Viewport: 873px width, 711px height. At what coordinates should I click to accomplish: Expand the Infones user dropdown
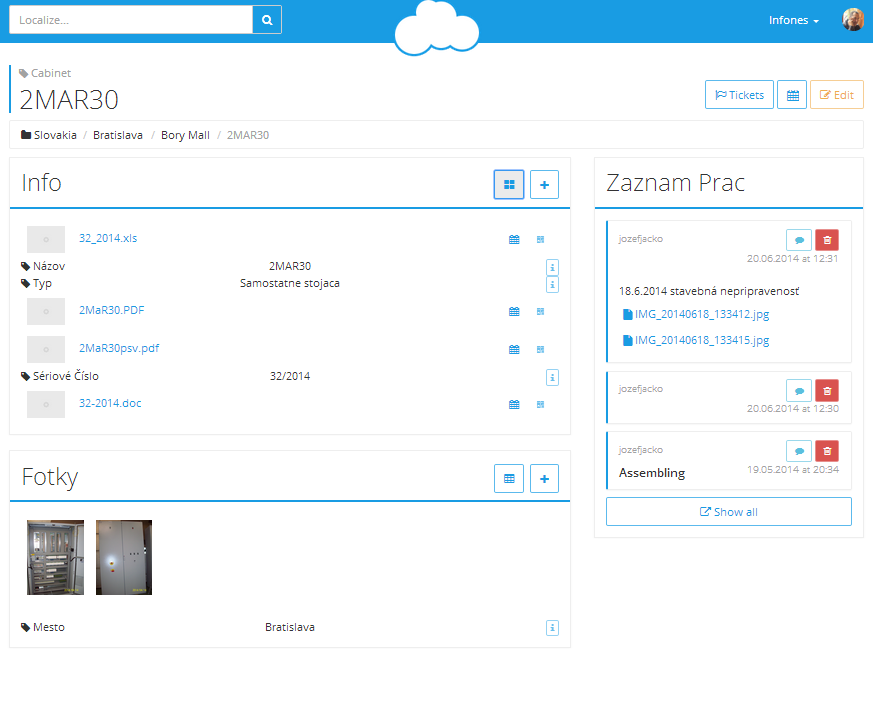794,20
